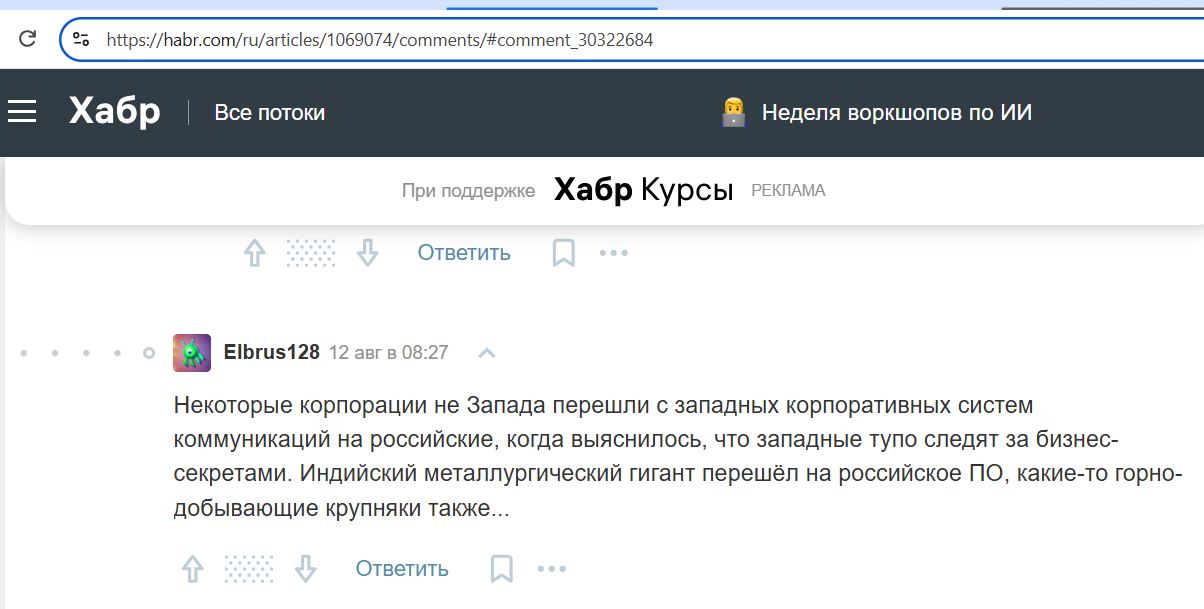The image size is (1204, 609).
Task: Upvote the Elbrus128 comment
Action: (x=193, y=569)
